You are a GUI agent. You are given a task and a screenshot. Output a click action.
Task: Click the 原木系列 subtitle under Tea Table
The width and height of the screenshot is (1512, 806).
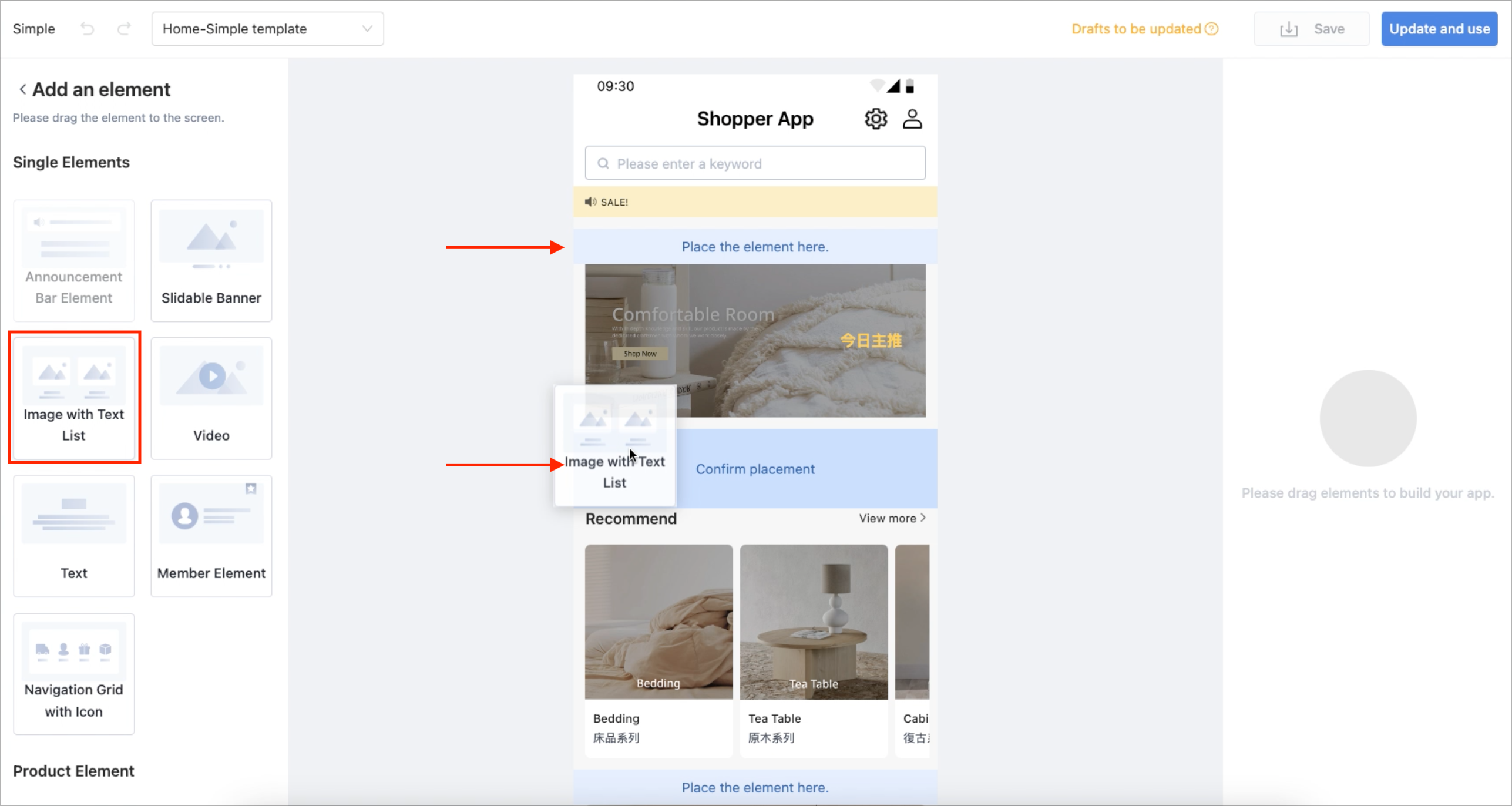[771, 738]
